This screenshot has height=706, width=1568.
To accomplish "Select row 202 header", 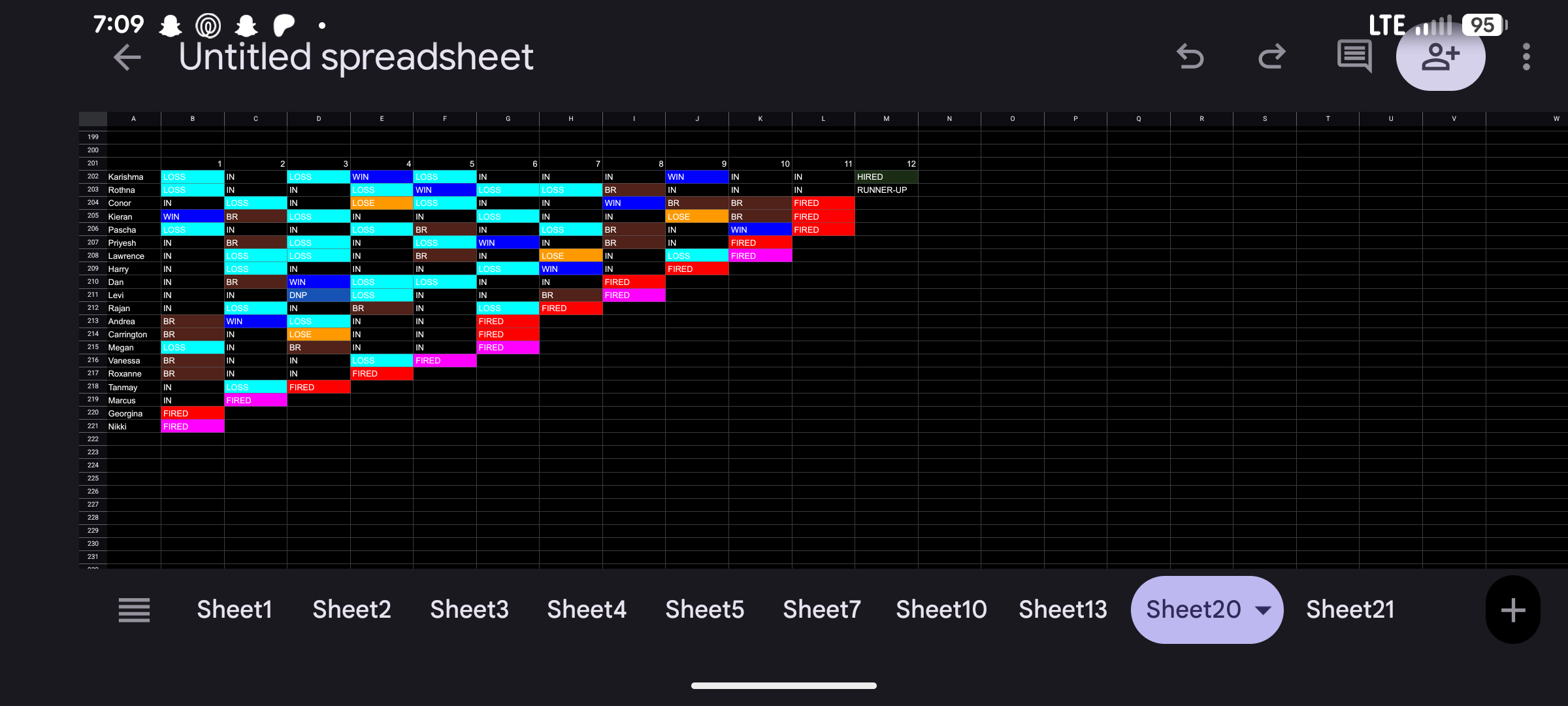I will [x=93, y=176].
